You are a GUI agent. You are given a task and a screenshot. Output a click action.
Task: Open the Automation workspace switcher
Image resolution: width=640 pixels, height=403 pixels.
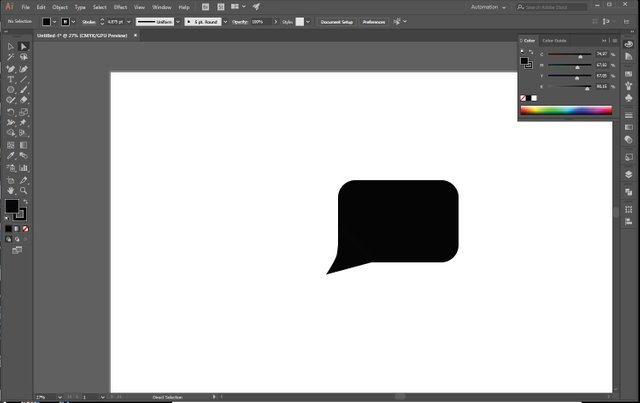pyautogui.click(x=488, y=7)
